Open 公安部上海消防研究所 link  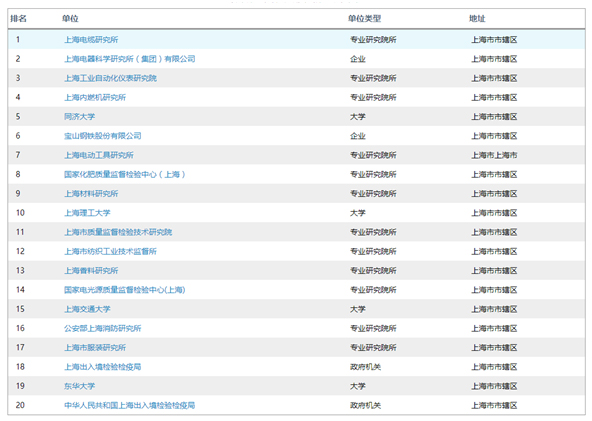pyautogui.click(x=103, y=328)
